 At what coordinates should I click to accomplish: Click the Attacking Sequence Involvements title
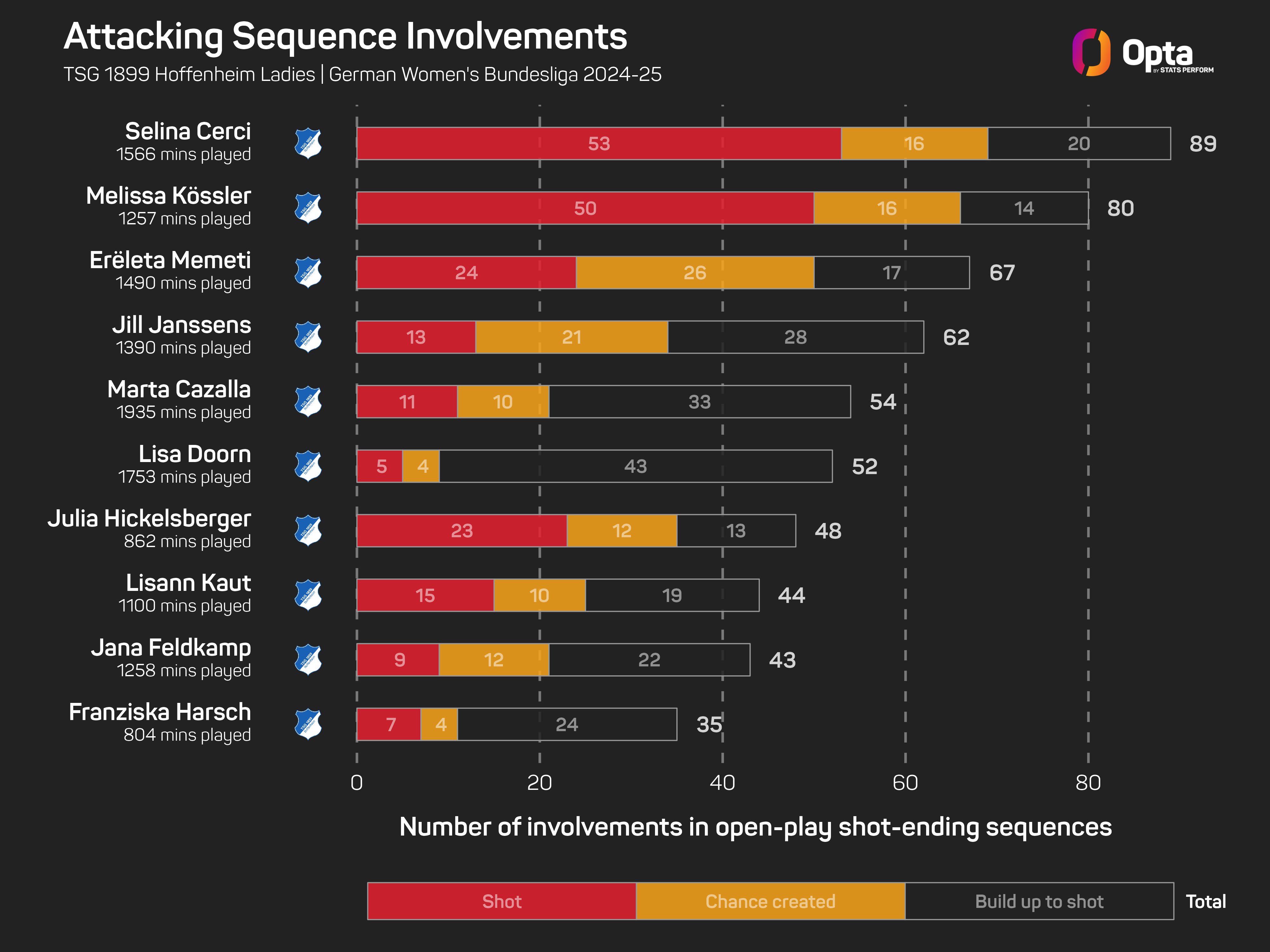[x=345, y=36]
